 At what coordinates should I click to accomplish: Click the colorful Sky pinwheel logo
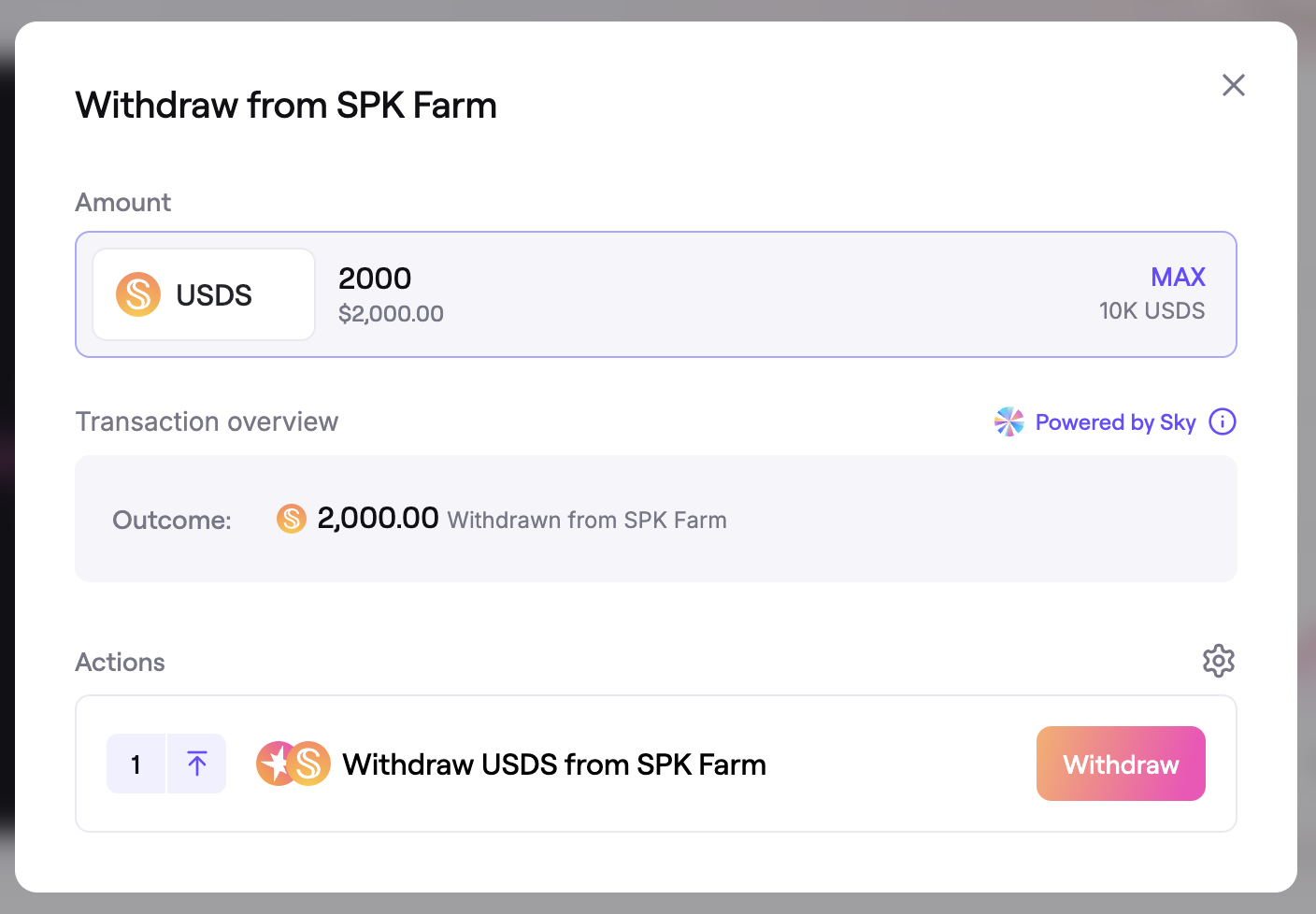click(1009, 422)
